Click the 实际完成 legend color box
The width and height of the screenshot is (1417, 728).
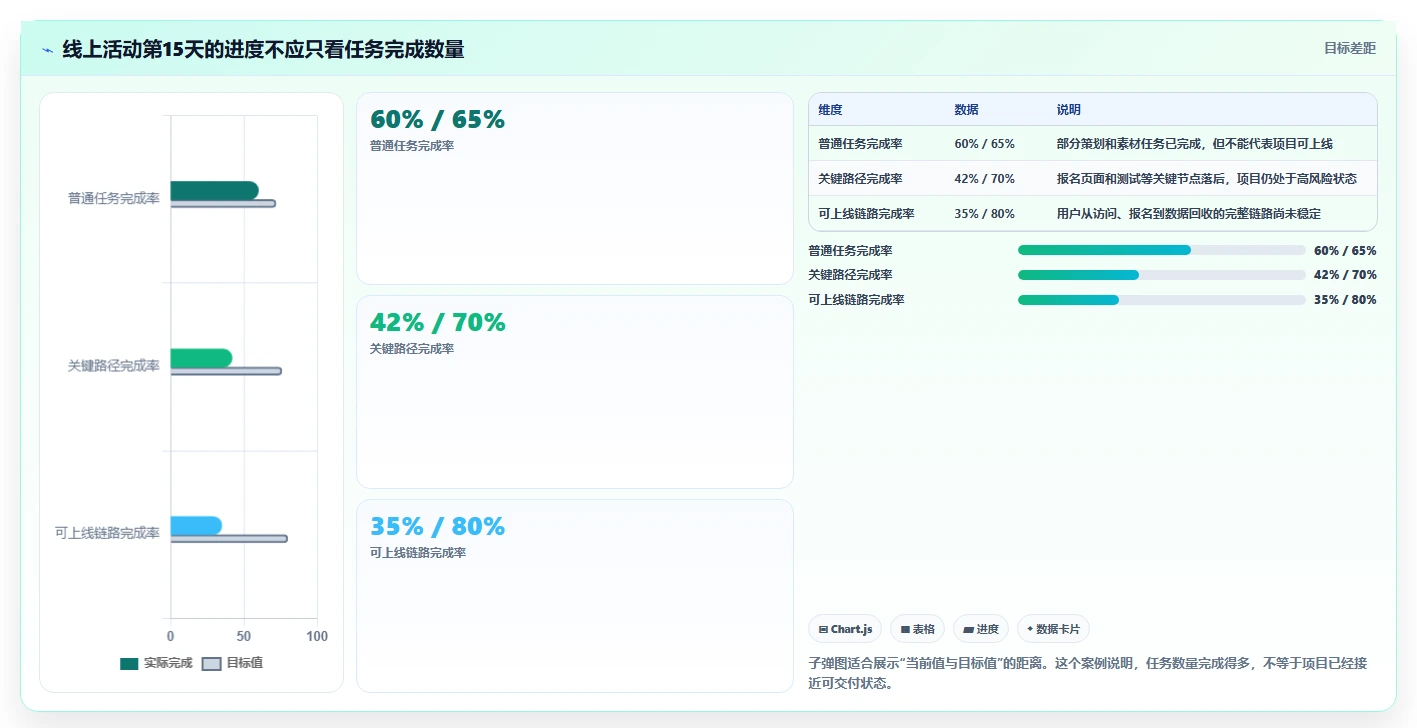(x=129, y=664)
